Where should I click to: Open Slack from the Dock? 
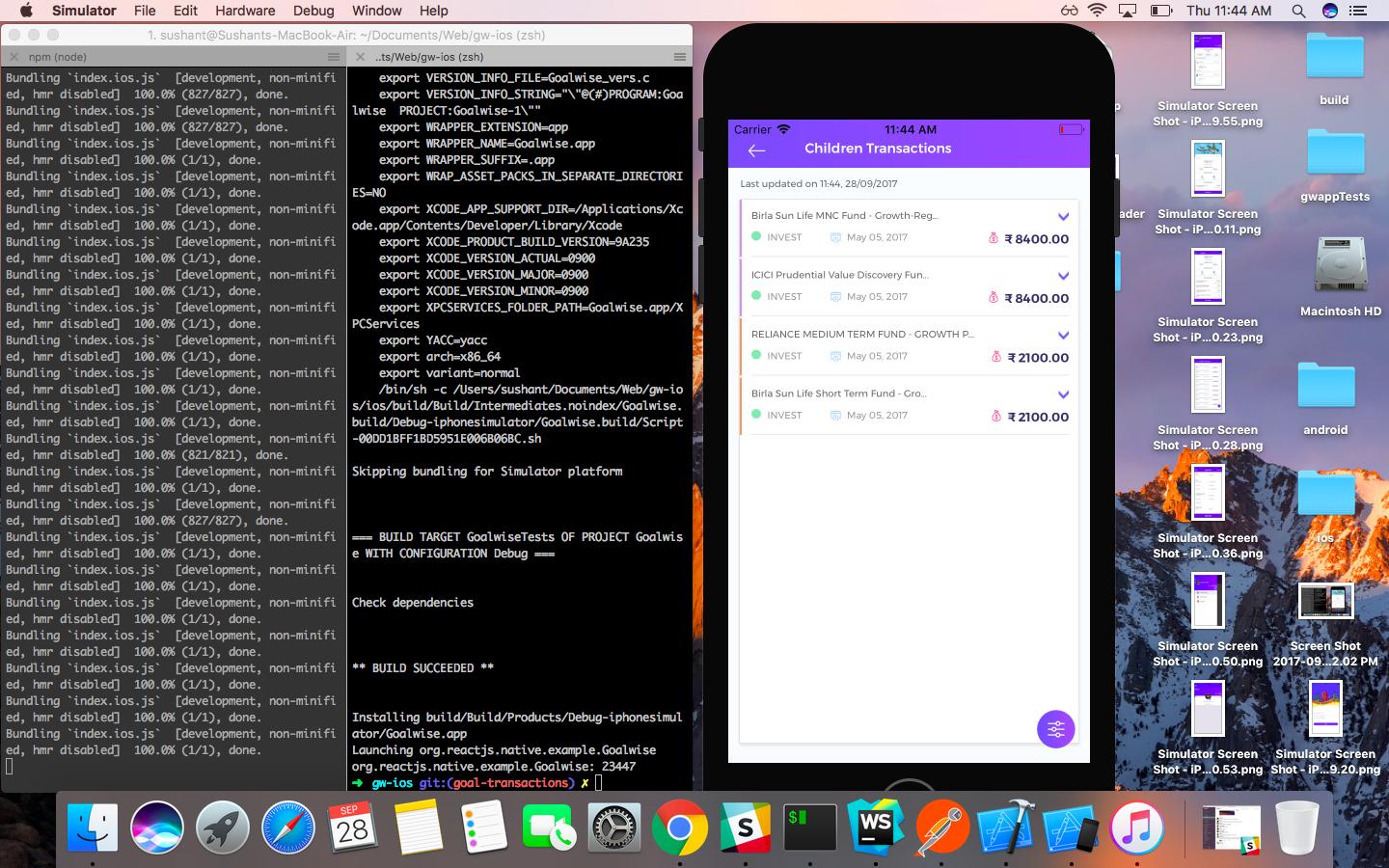pyautogui.click(x=745, y=827)
